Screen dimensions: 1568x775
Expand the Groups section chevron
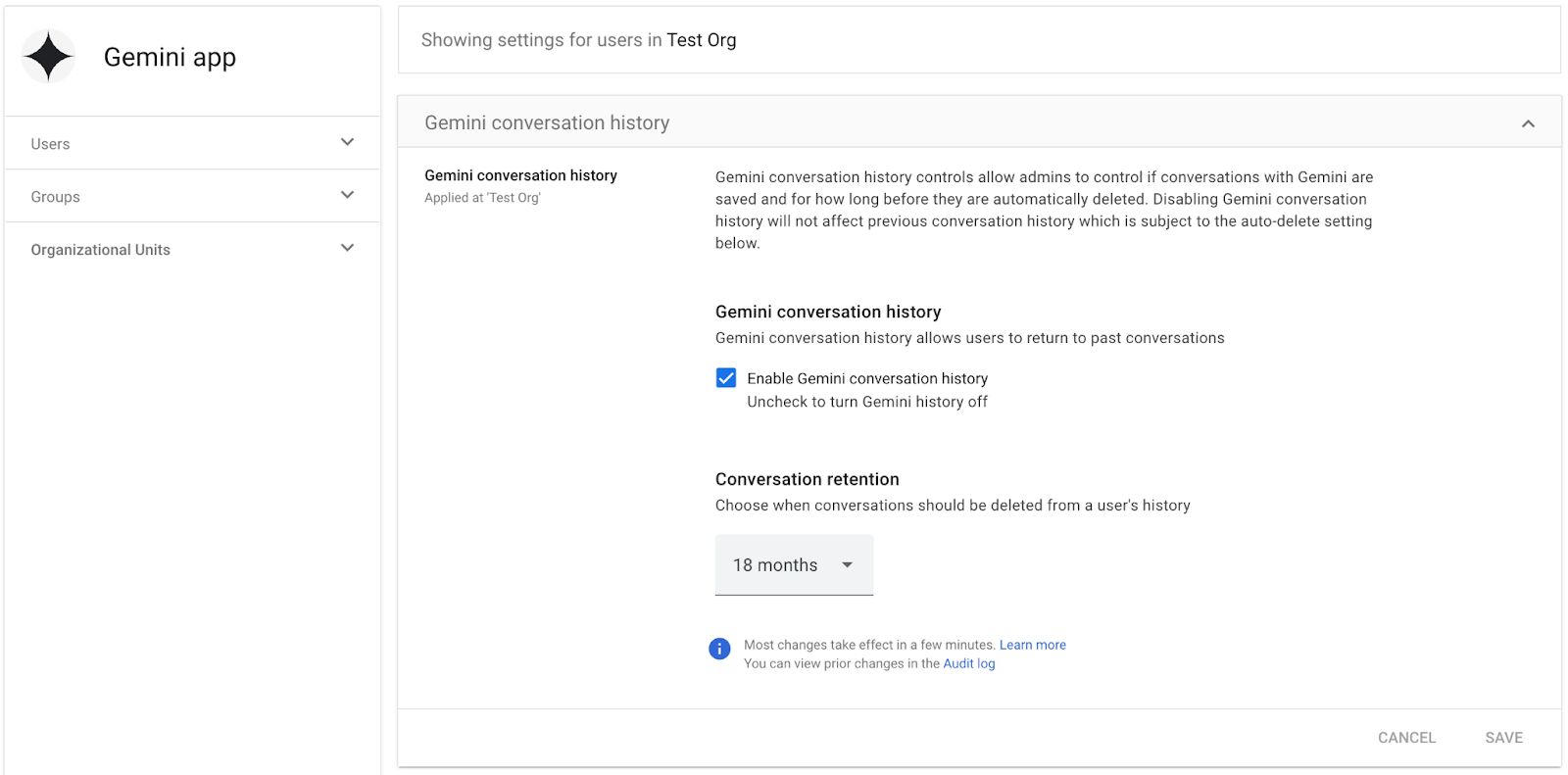pos(347,195)
